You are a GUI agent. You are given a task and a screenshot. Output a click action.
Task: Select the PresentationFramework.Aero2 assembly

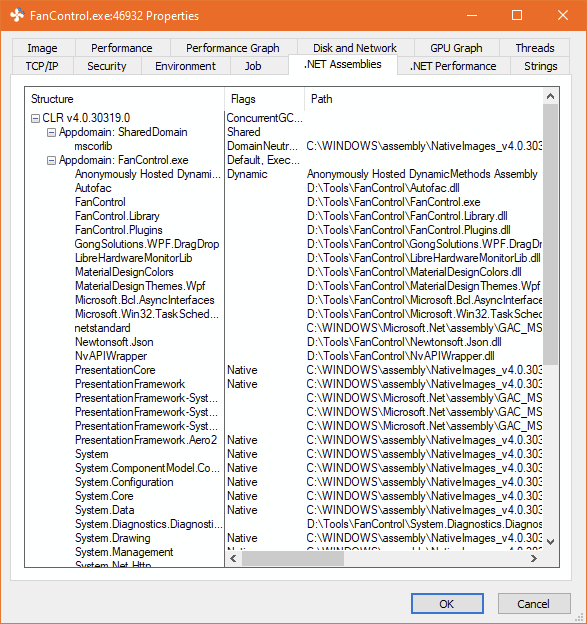point(146,440)
